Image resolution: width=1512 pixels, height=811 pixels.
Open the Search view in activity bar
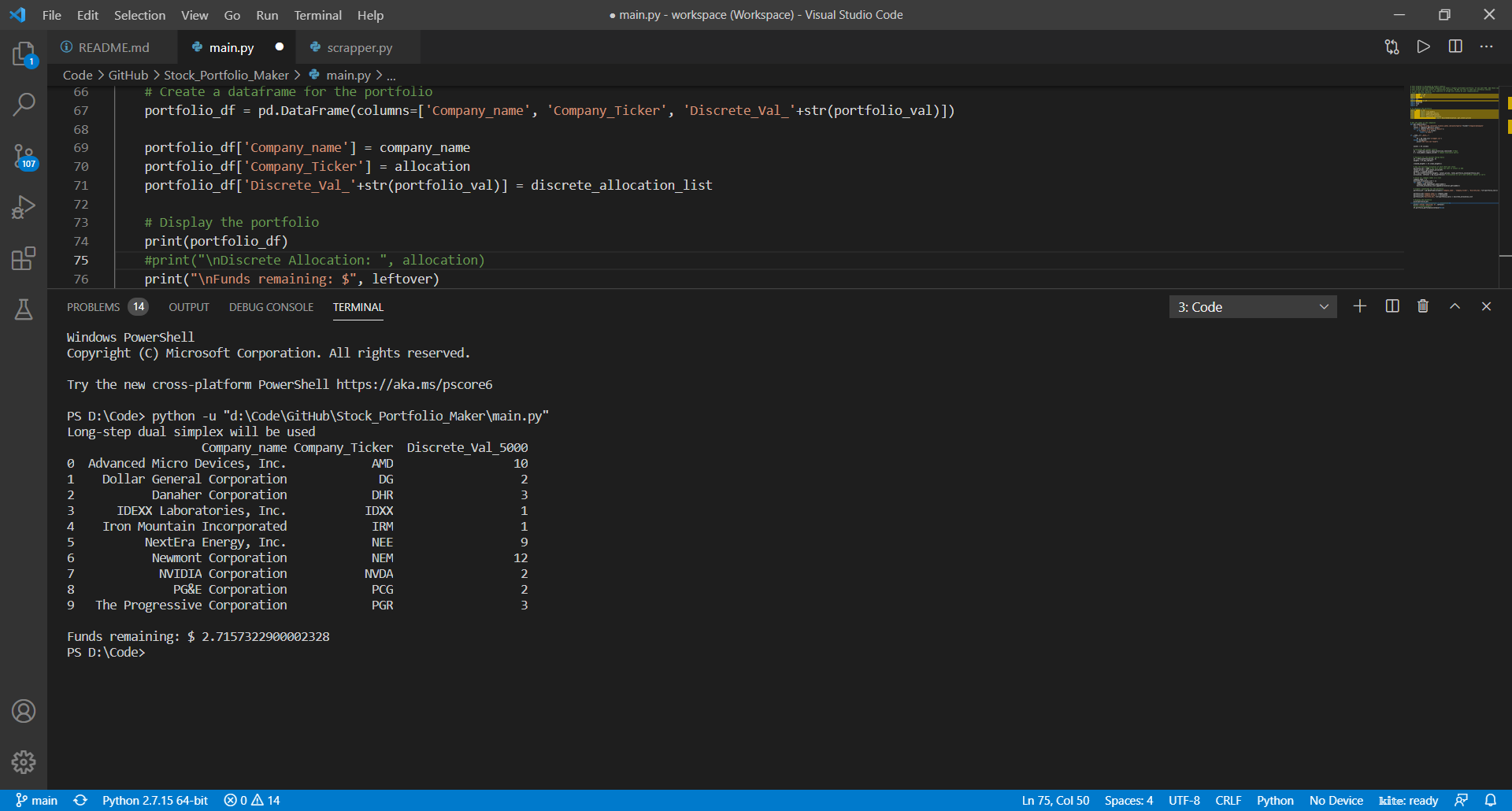(x=24, y=103)
